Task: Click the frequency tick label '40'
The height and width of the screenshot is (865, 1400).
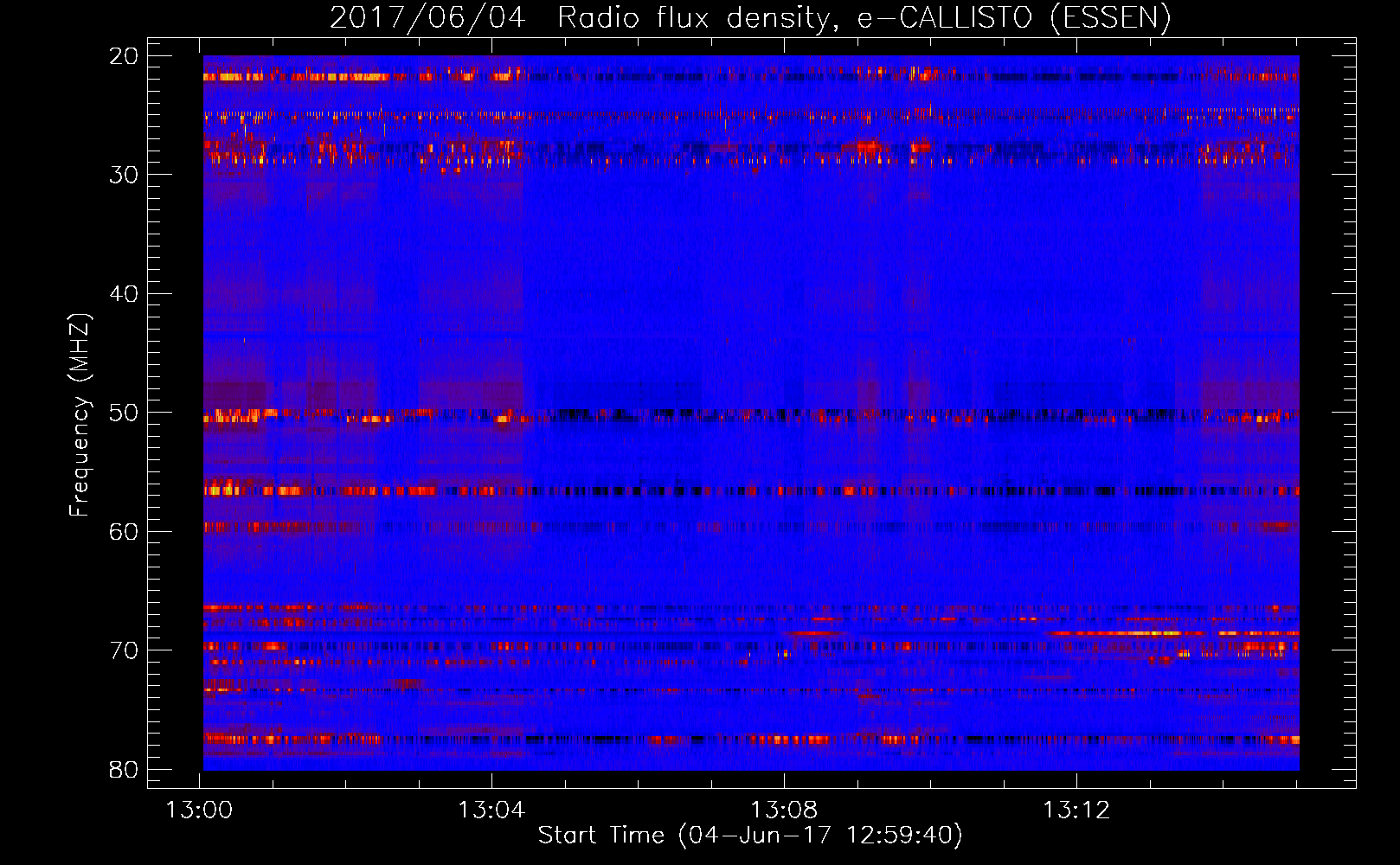Action: coord(124,294)
